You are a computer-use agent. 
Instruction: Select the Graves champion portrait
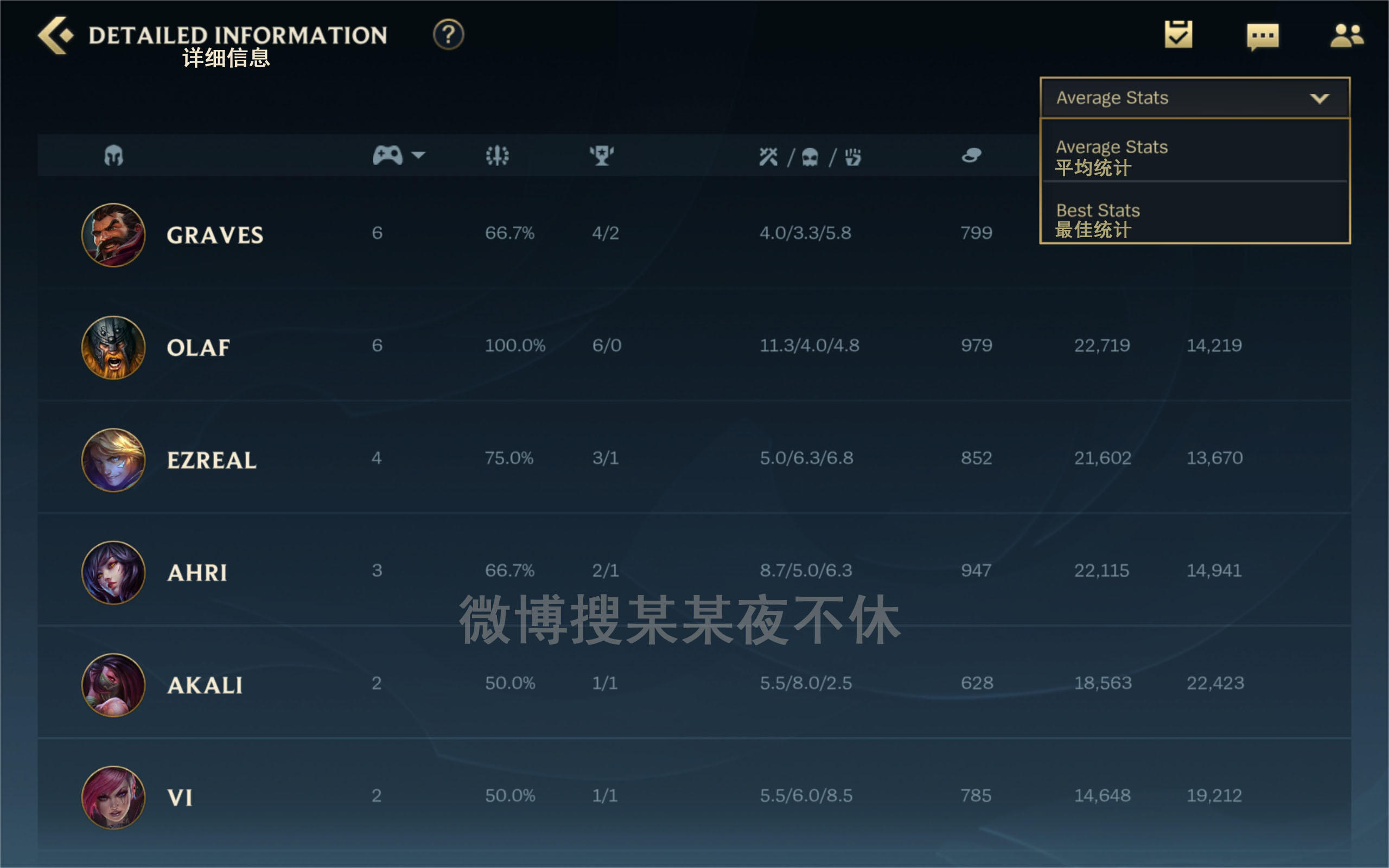tap(113, 235)
